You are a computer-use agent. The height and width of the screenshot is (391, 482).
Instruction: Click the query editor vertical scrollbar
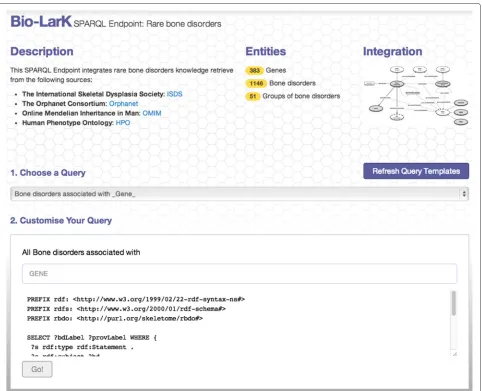pyautogui.click(x=454, y=303)
